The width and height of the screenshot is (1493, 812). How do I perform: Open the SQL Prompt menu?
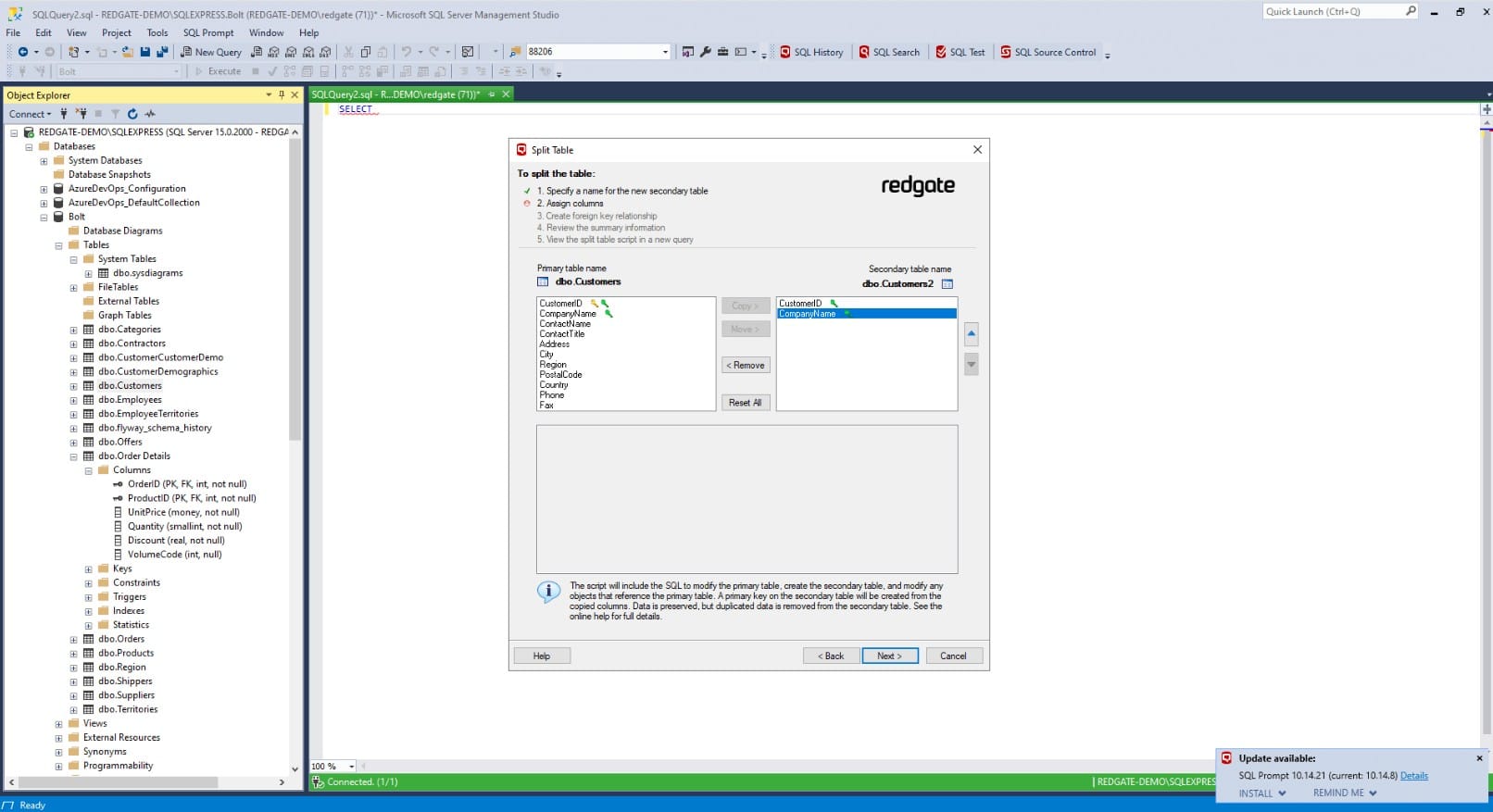point(208,32)
